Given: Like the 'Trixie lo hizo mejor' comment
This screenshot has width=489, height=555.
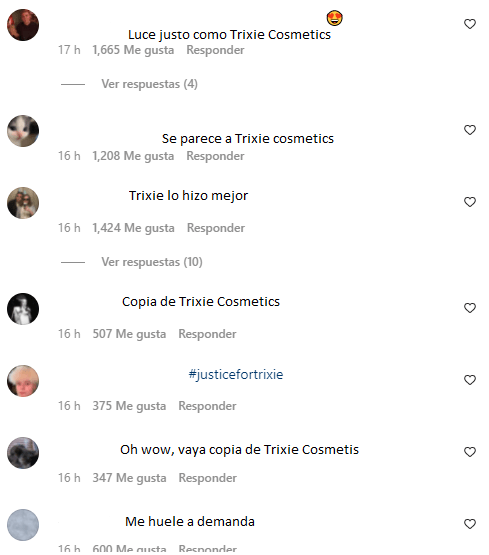Looking at the screenshot, I should (470, 202).
